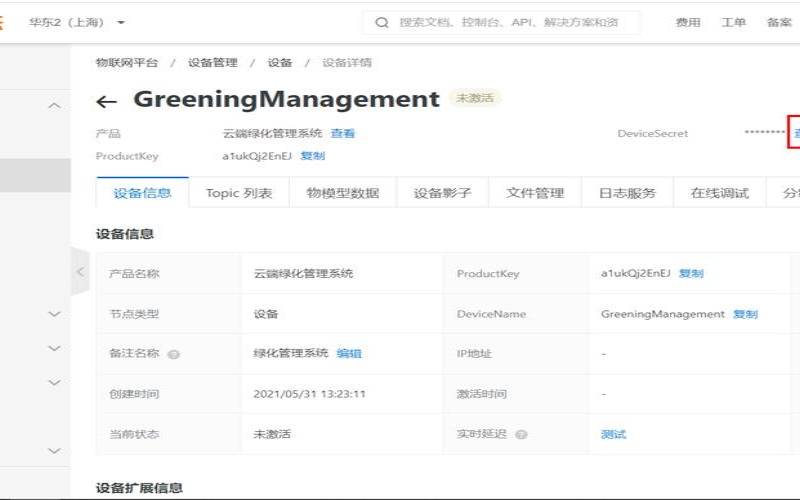Viewport: 800px width, 500px height.
Task: Collapse the sidebar section with up chevron
Action: [54, 106]
